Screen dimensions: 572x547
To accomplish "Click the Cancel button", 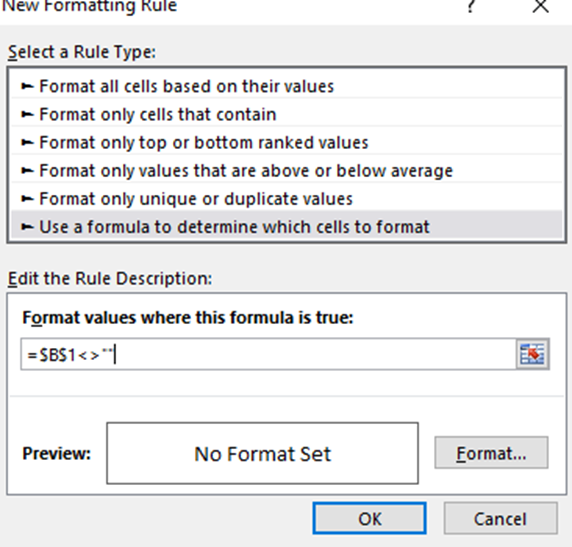I will pyautogui.click(x=500, y=518).
